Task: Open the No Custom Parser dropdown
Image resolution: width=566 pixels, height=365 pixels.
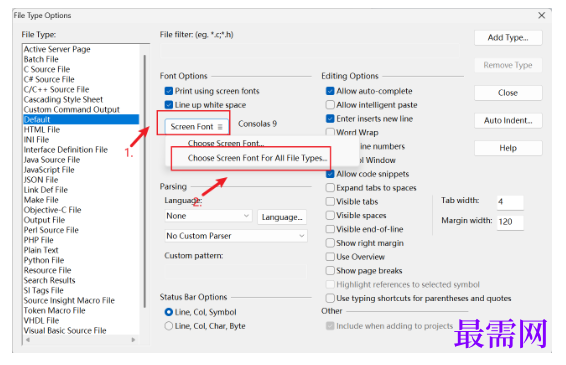Action: 236,236
